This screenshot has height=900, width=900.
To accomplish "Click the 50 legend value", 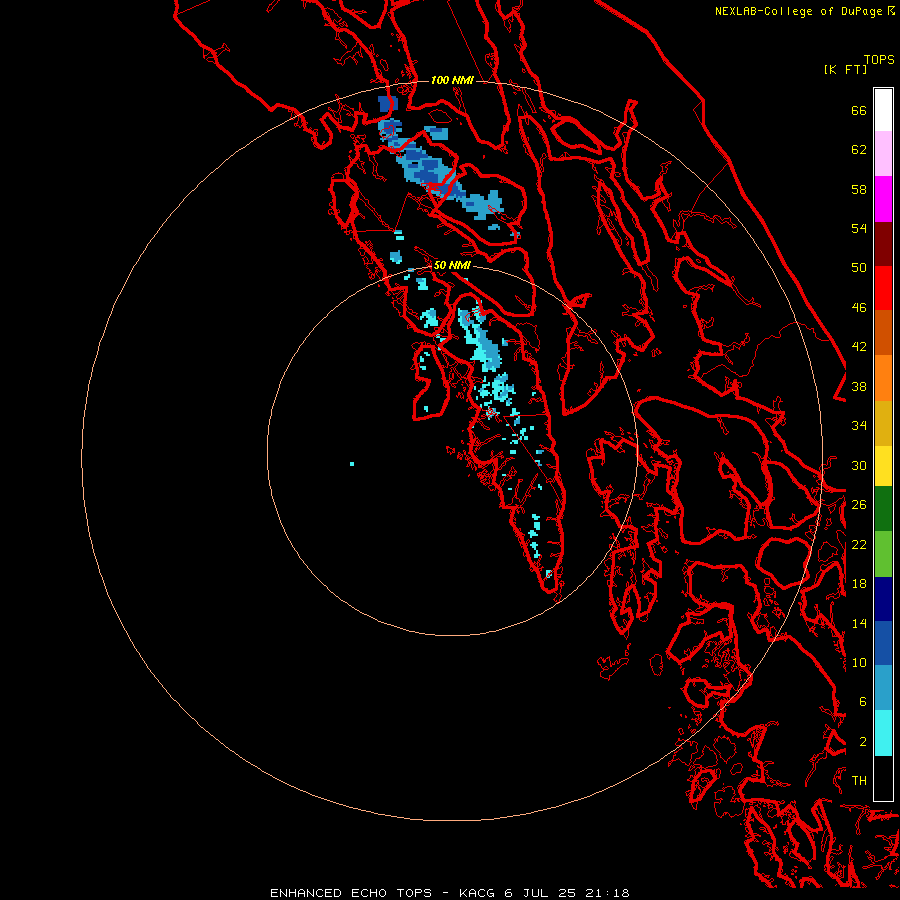I will pos(859,268).
